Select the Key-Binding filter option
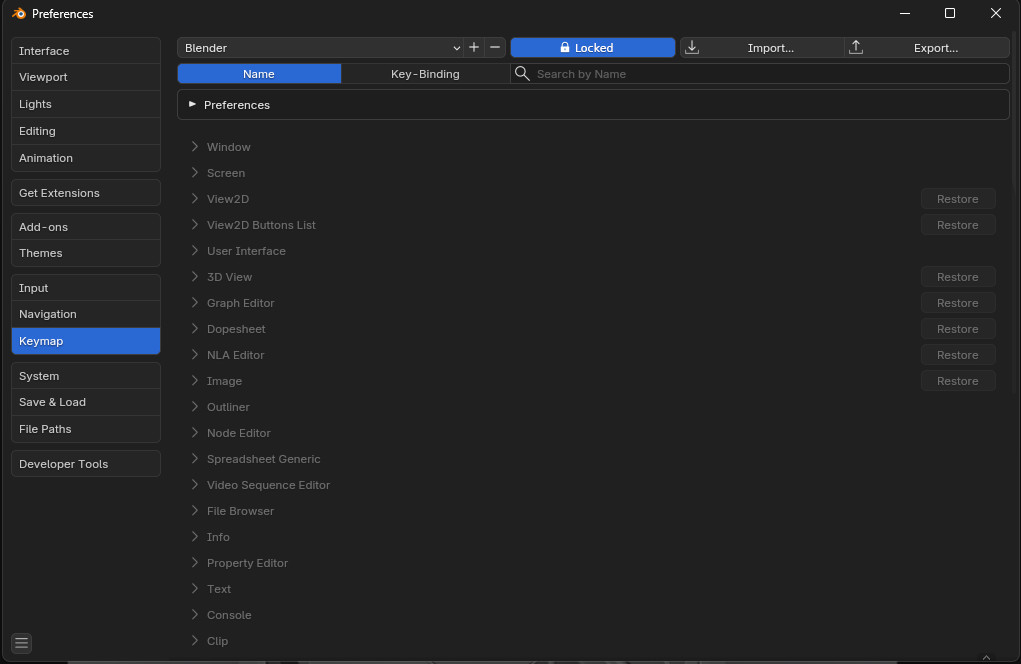The image size is (1021, 664). coord(425,74)
